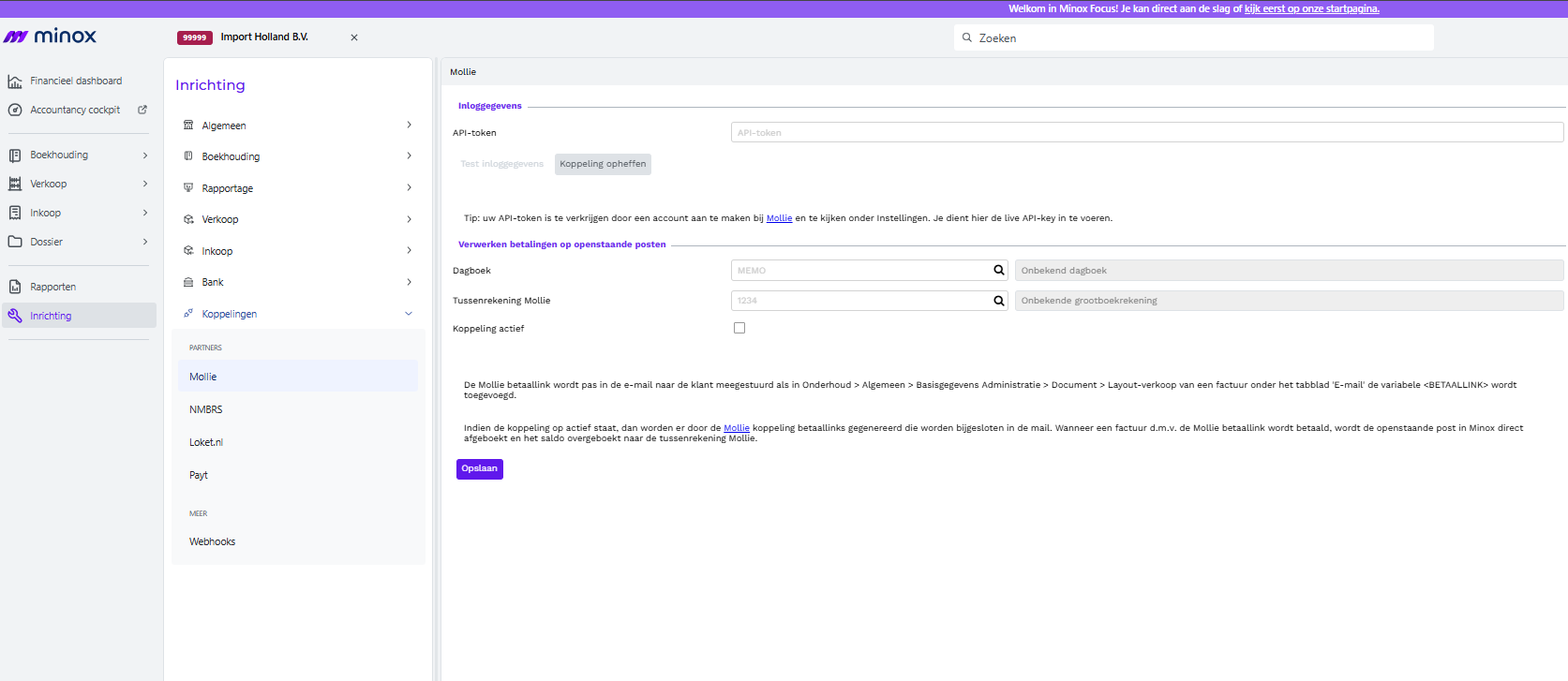Viewport: 1568px width, 681px height.
Task: Click the 99999 administration number badge
Action: click(195, 37)
